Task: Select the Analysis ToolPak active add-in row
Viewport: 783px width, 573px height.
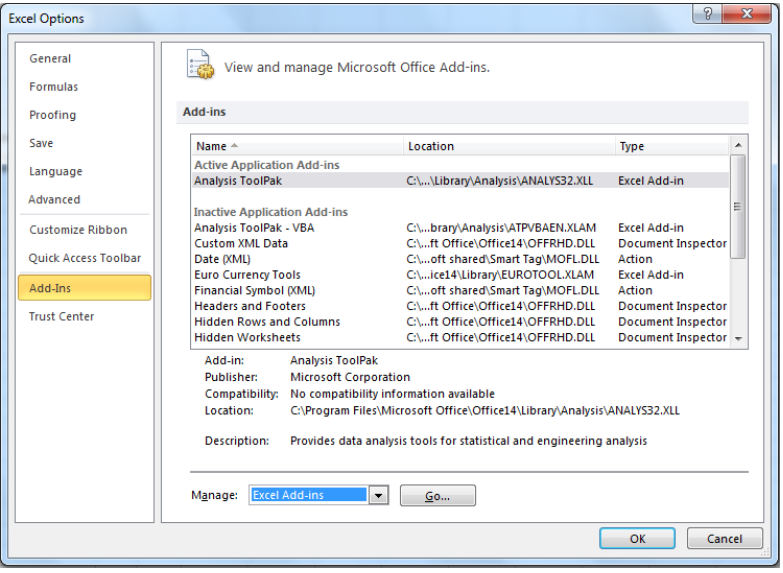Action: click(x=460, y=181)
